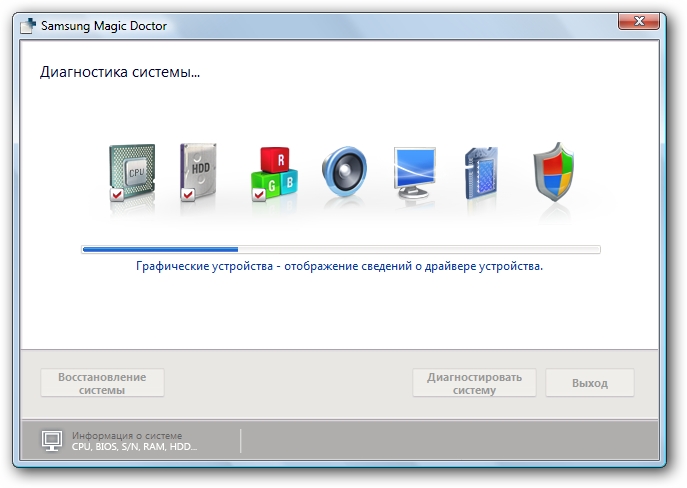Click the Samsung Magic Doctor title bar icon
The height and width of the screenshot is (488, 687).
[x=28, y=25]
